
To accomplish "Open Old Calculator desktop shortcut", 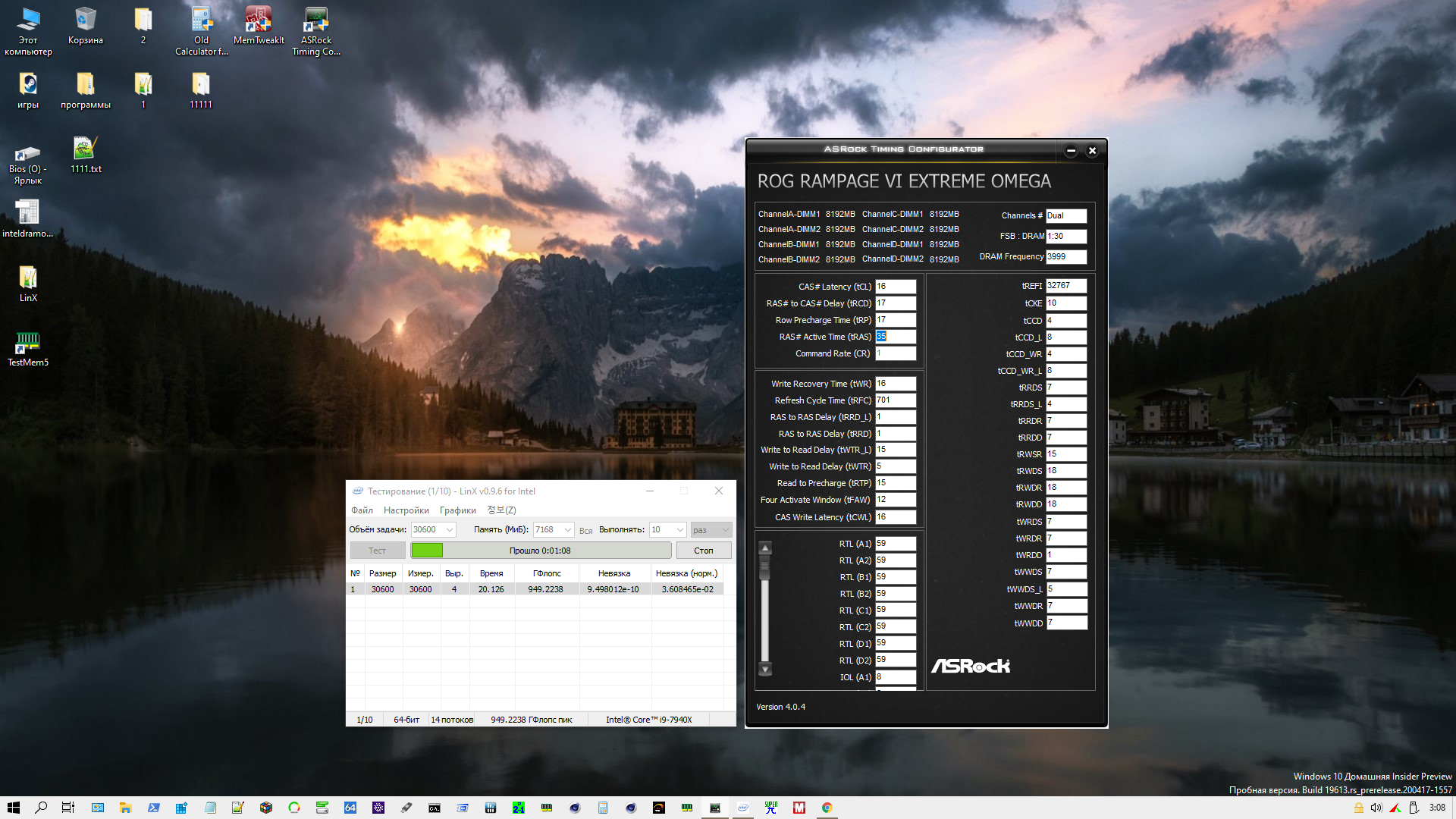I will pyautogui.click(x=201, y=23).
